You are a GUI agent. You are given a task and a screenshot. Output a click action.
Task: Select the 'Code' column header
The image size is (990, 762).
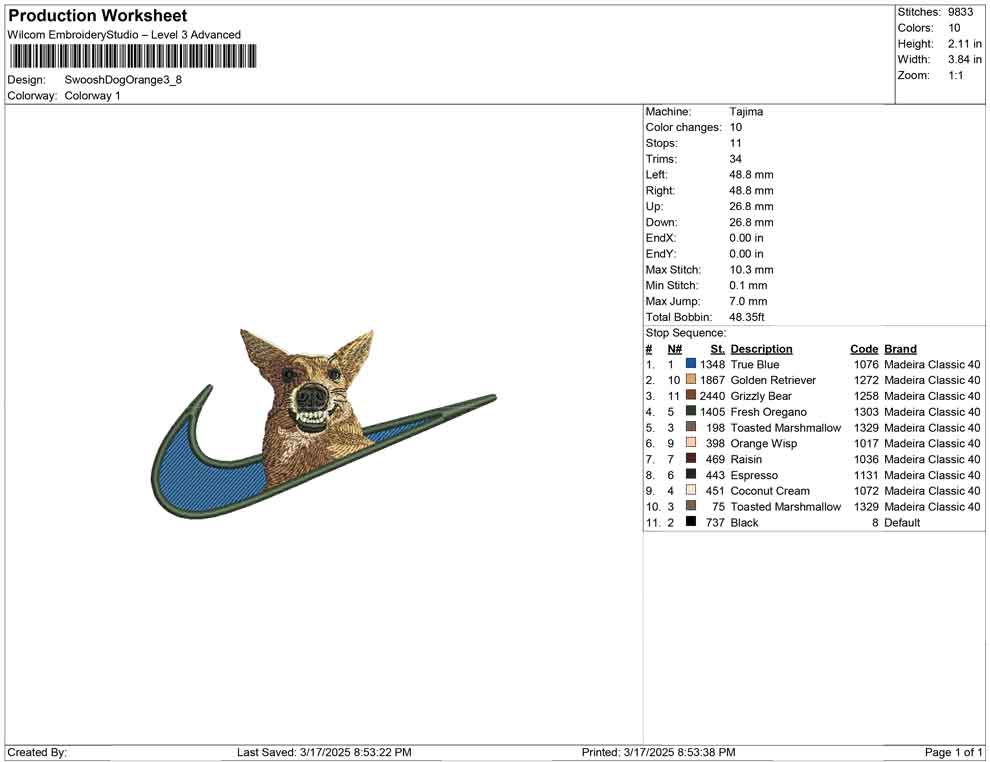pyautogui.click(x=864, y=349)
